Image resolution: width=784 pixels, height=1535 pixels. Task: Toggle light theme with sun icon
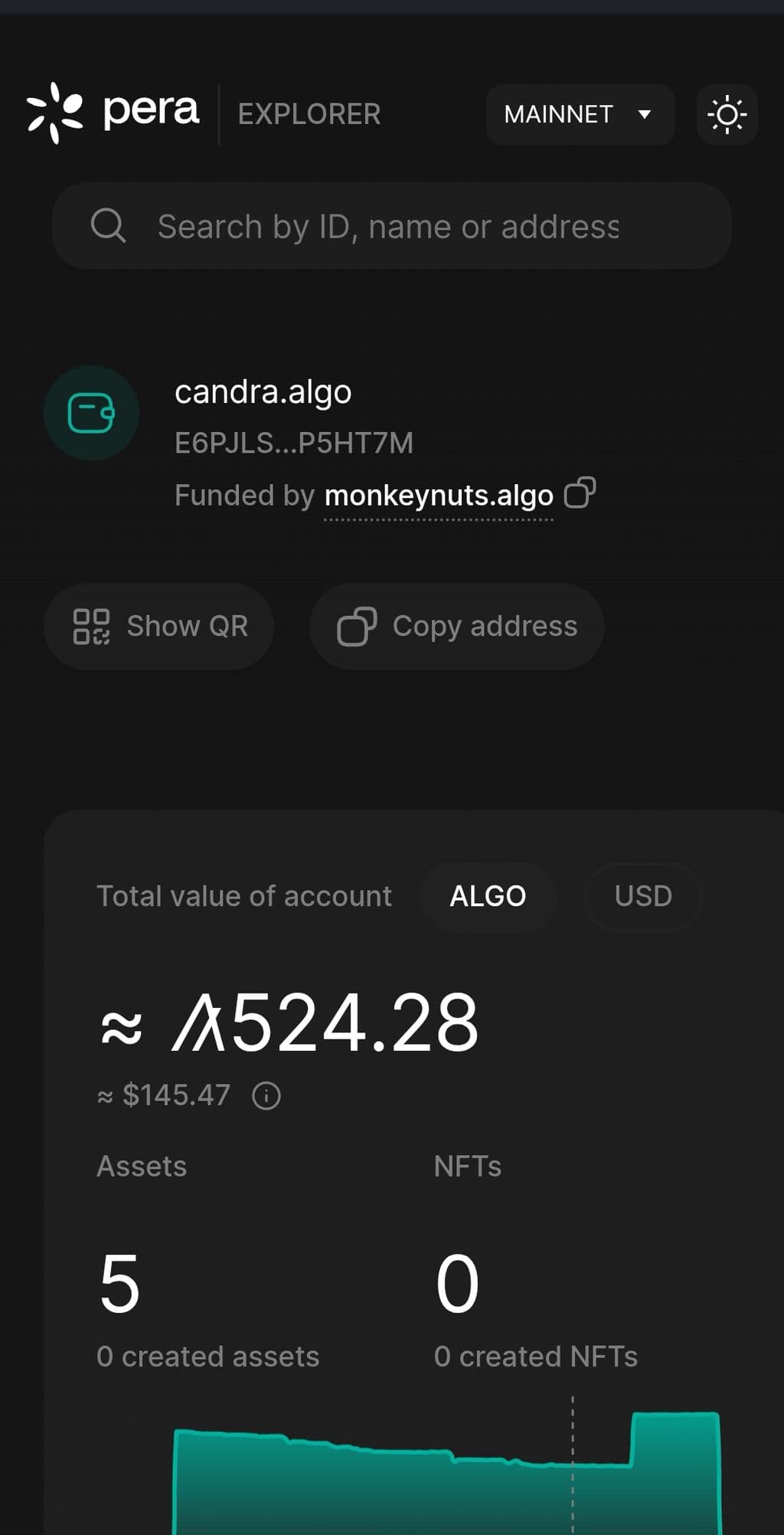pyautogui.click(x=727, y=115)
